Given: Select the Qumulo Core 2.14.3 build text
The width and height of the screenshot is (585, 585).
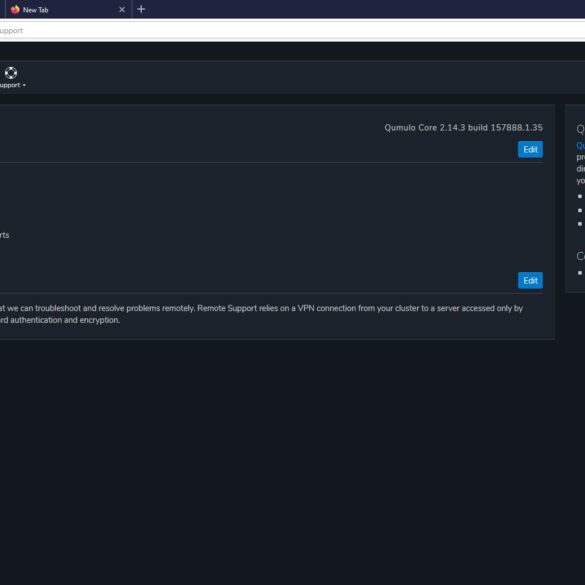Looking at the screenshot, I should point(463,128).
